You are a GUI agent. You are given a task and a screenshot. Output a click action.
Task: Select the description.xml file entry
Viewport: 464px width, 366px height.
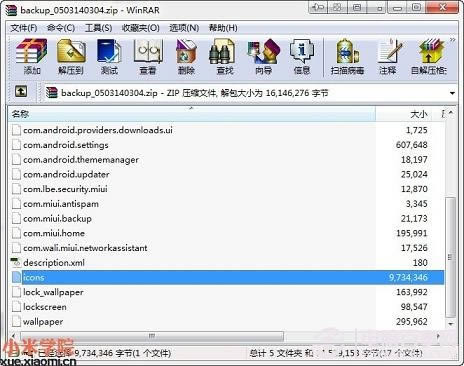(x=227, y=263)
